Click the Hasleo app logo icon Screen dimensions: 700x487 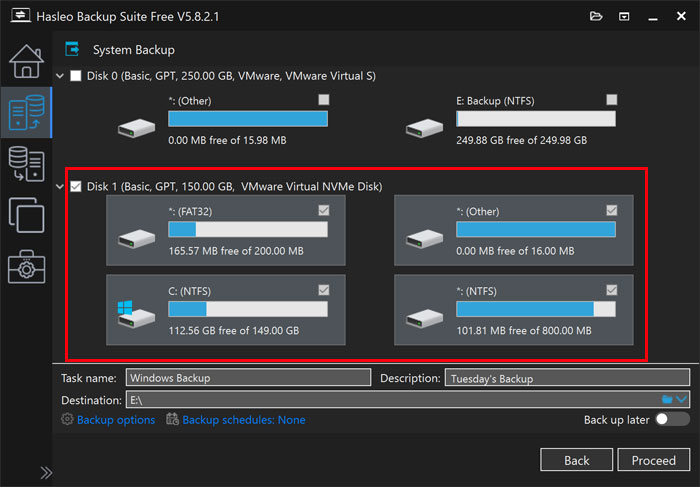[x=21, y=16]
